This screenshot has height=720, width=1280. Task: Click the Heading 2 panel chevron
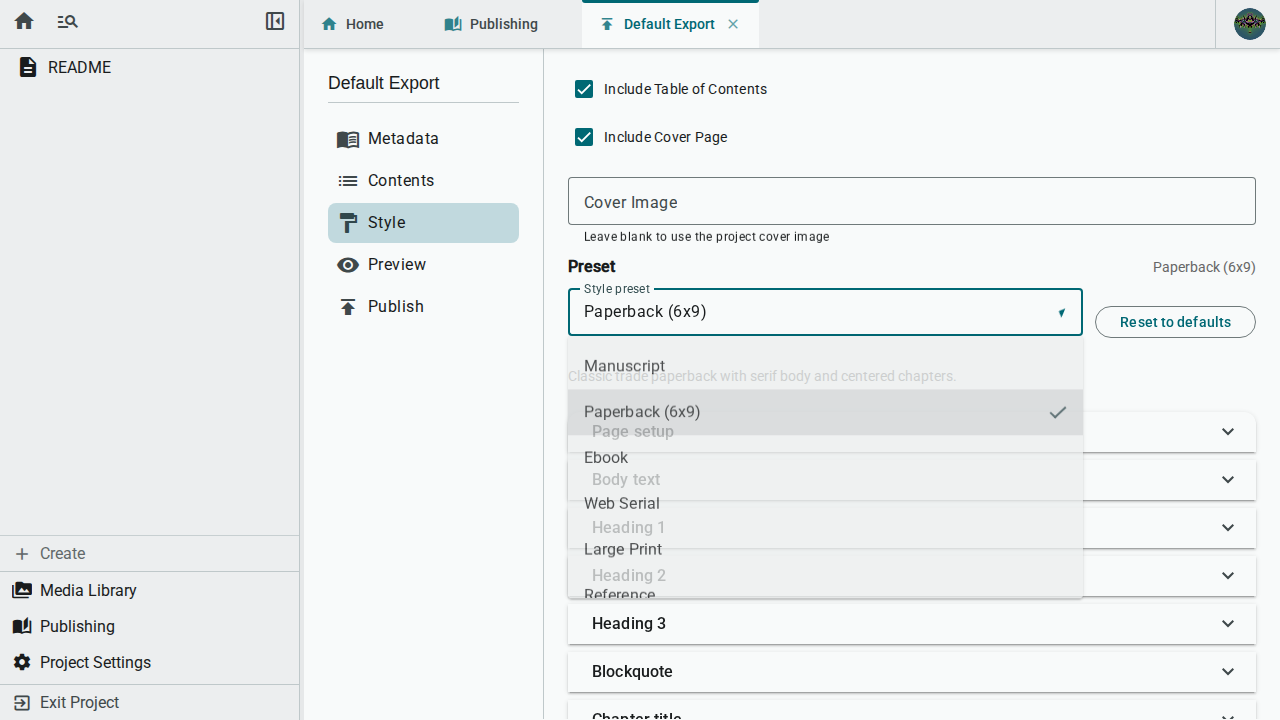pos(1228,576)
